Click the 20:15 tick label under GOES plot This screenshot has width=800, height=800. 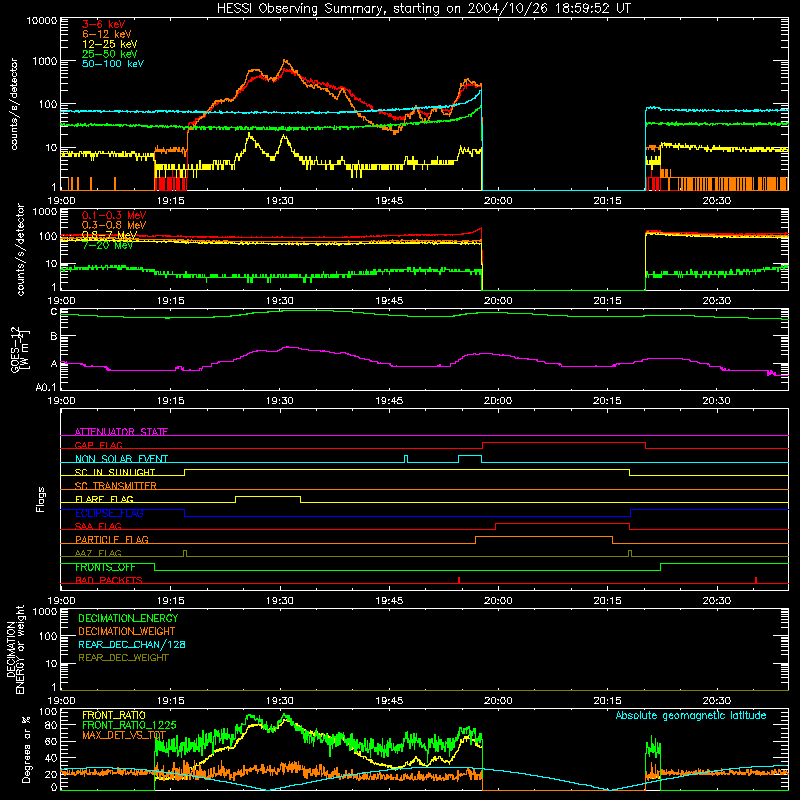(x=607, y=401)
